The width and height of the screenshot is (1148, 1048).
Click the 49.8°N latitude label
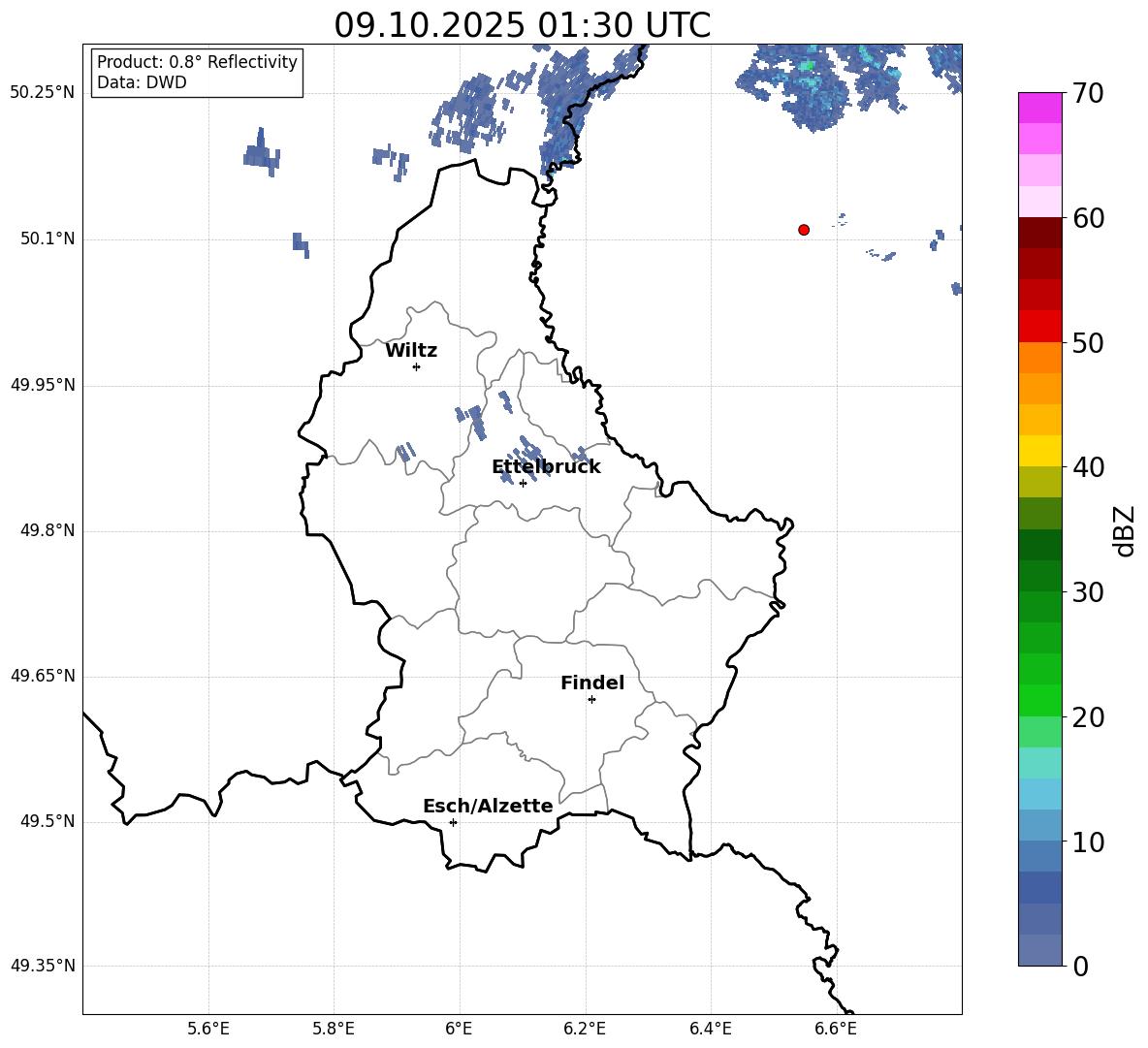pos(48,530)
